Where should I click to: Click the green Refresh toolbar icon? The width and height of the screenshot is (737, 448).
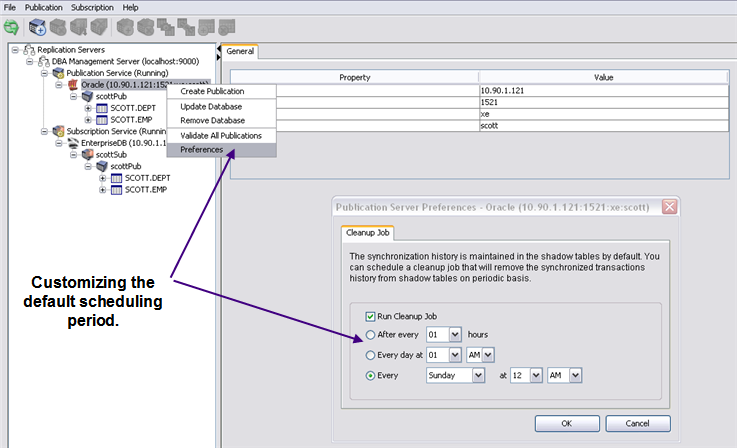[11, 27]
